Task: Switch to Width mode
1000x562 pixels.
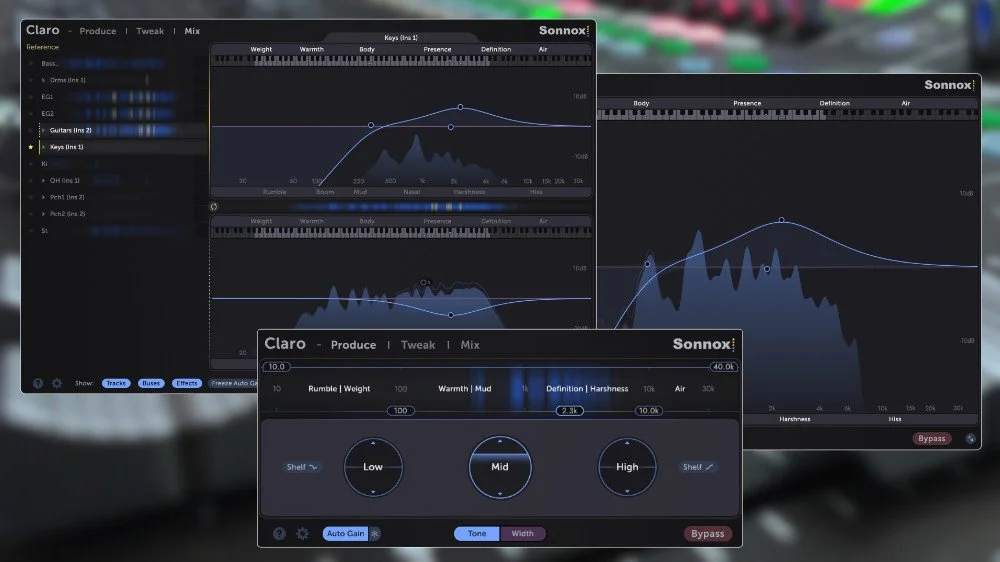Action: click(x=522, y=533)
